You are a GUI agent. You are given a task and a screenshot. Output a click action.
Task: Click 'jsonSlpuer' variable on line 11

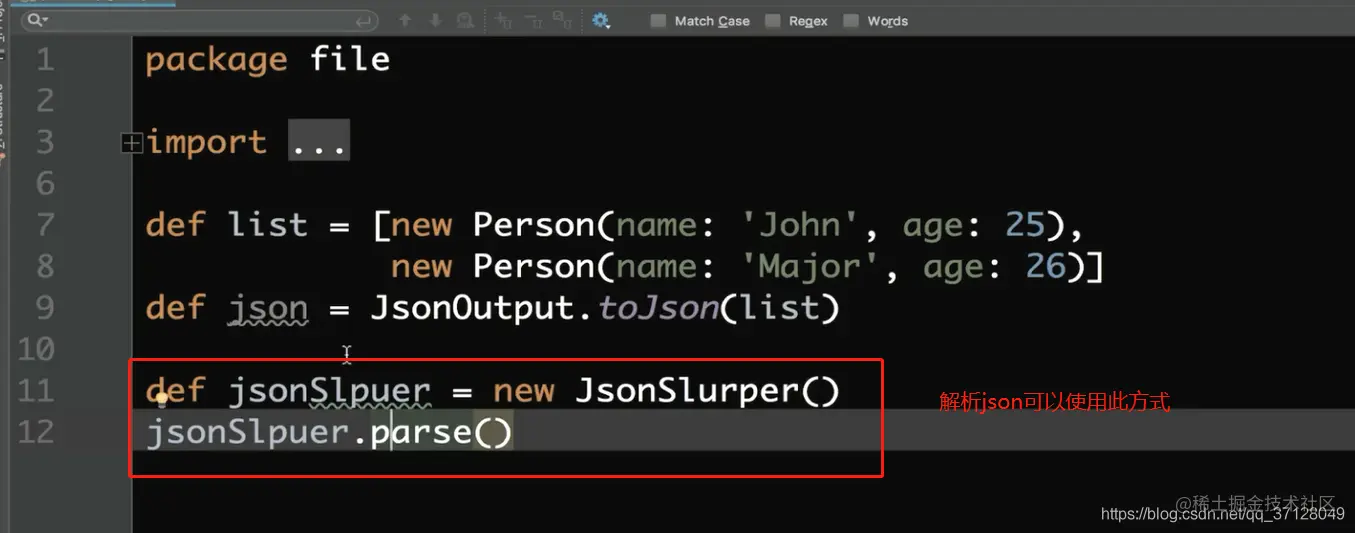pyautogui.click(x=329, y=391)
